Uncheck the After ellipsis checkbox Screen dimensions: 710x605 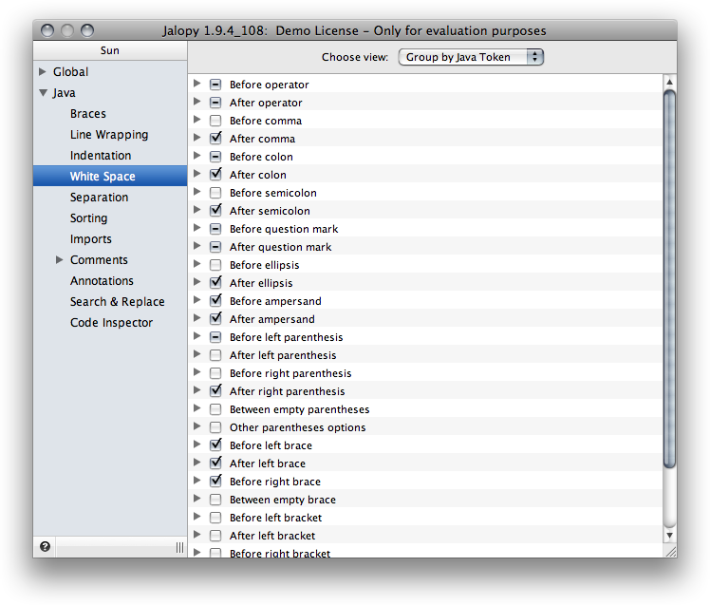[216, 283]
